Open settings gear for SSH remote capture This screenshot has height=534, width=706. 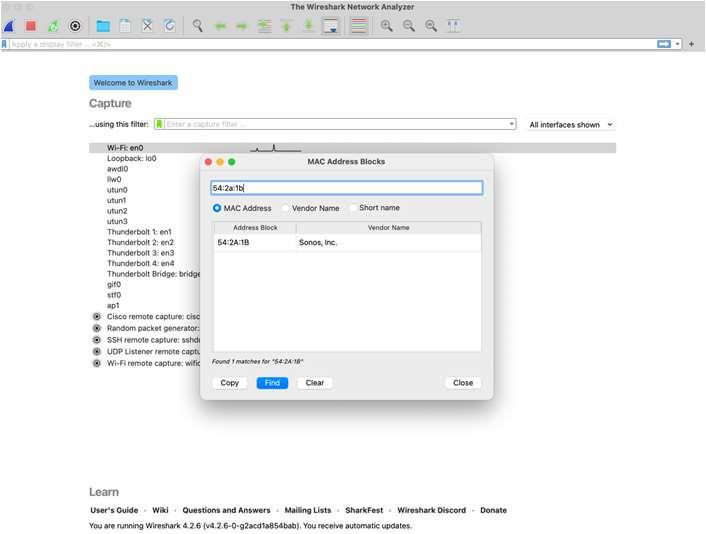pos(96,340)
